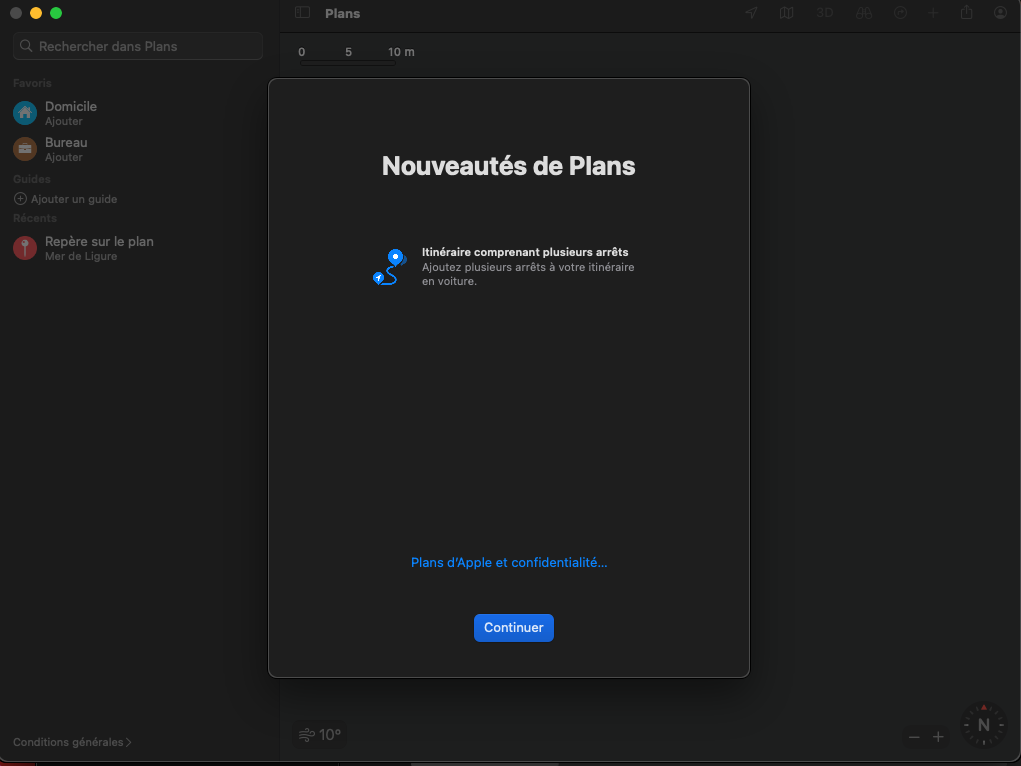This screenshot has height=766, width=1021.
Task: Open recent Repère sur le plan
Action: (x=137, y=248)
